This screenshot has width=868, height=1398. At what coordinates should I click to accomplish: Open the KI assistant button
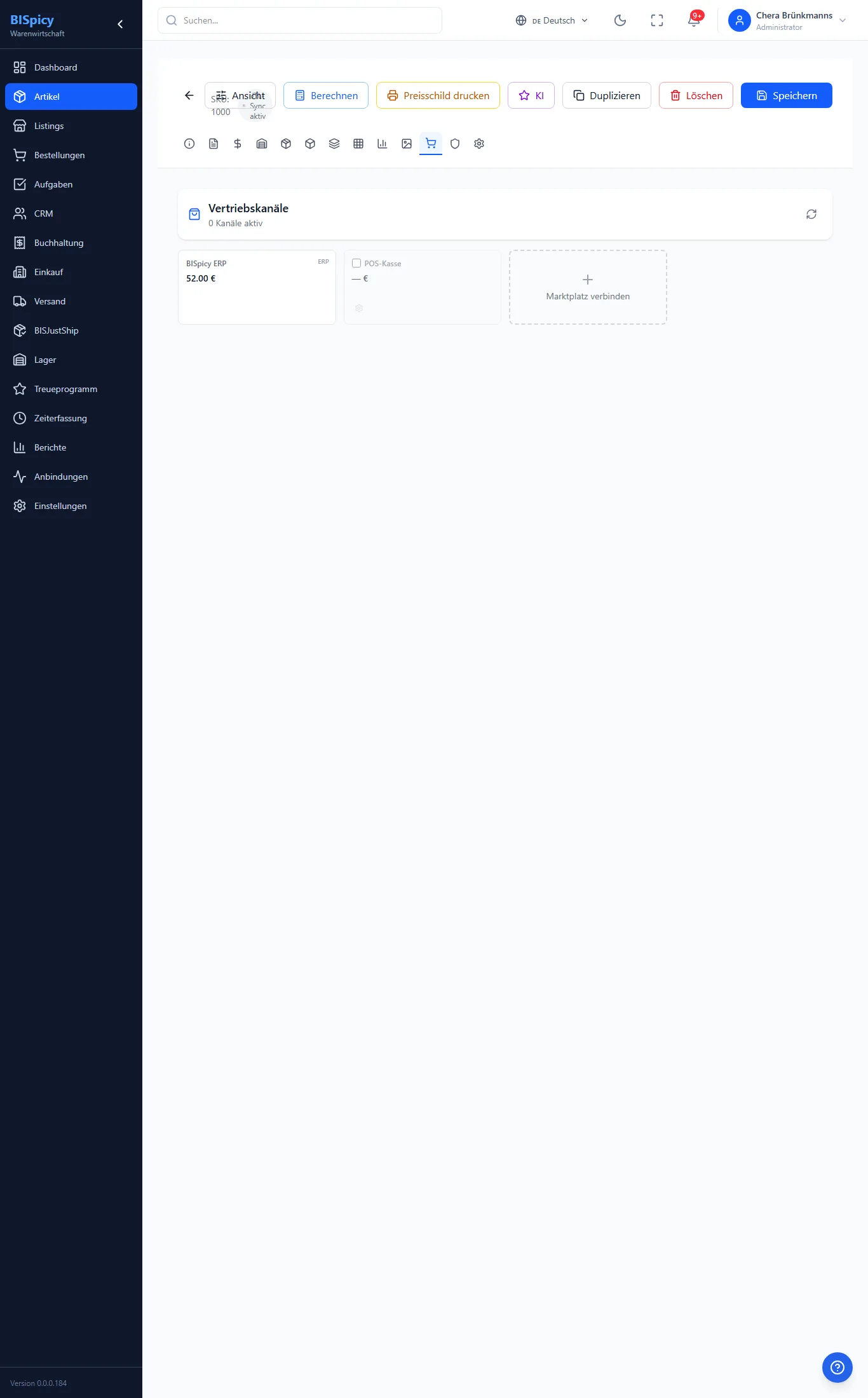(x=531, y=95)
